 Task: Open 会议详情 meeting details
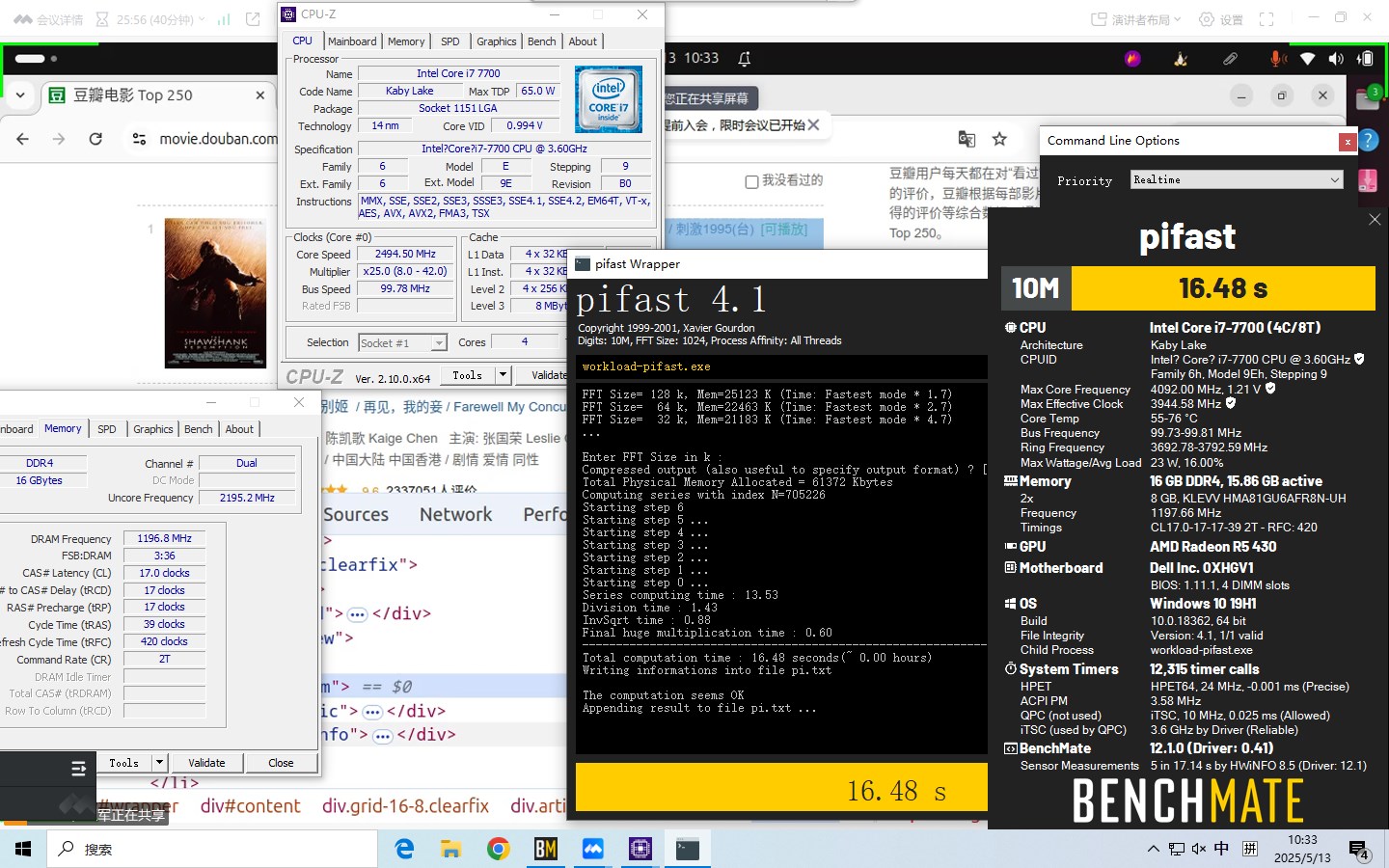click(x=48, y=19)
